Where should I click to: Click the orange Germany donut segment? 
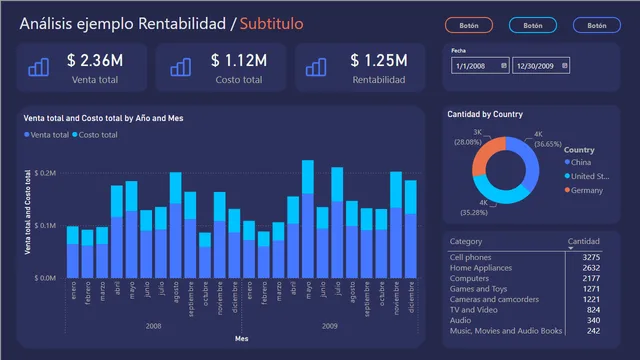click(x=485, y=153)
